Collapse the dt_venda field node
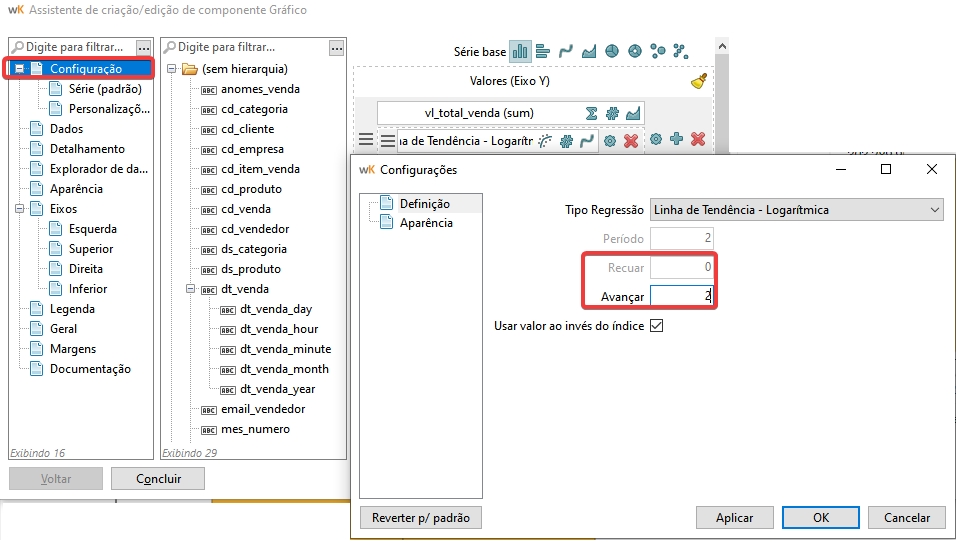 tap(189, 289)
